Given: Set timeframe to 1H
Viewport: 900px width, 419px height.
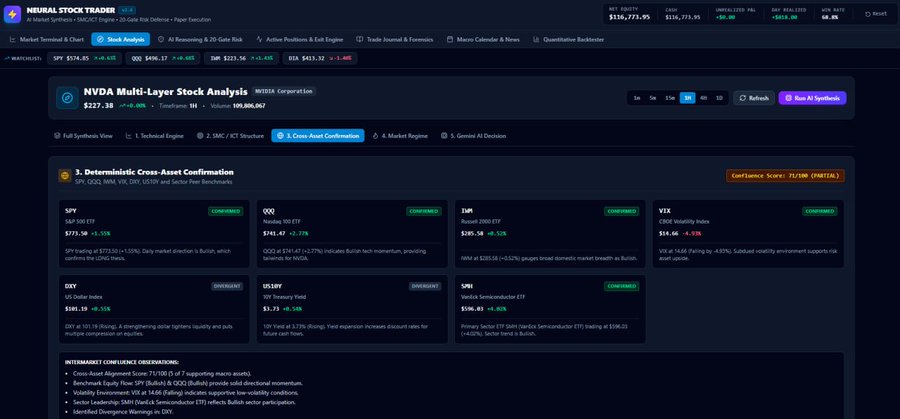Looking at the screenshot, I should tap(687, 98).
